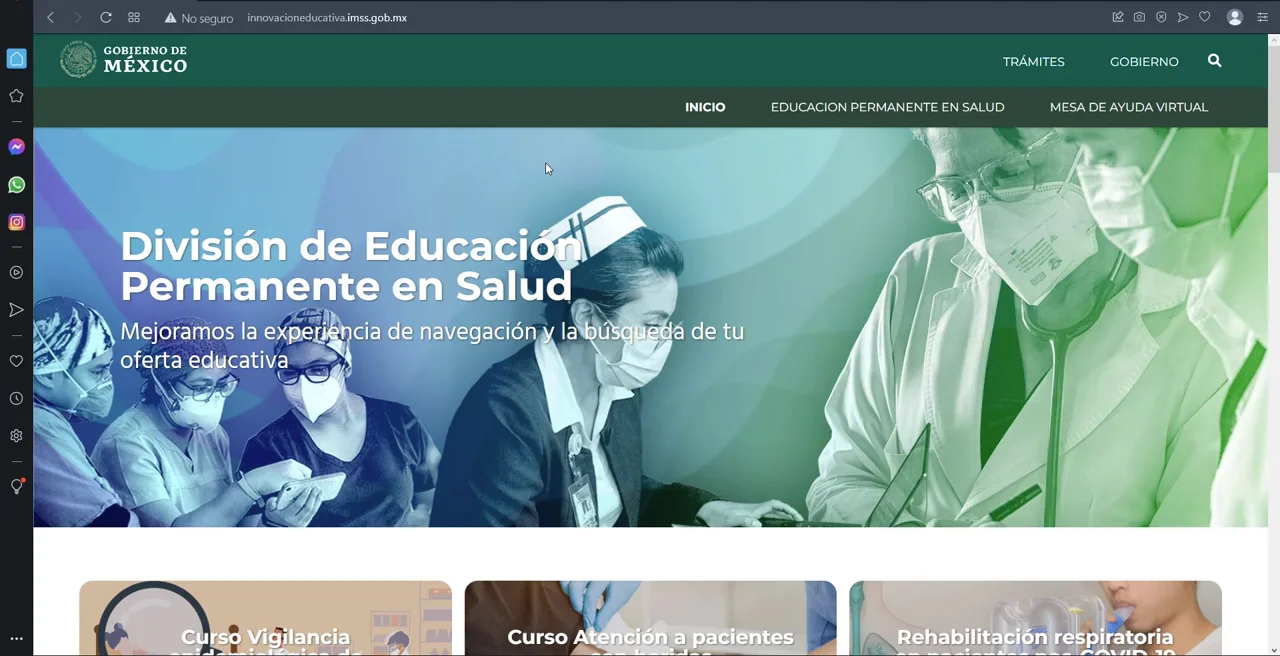This screenshot has width=1280, height=656.
Task: Click the hero banner with medical staff
Action: coord(650,327)
